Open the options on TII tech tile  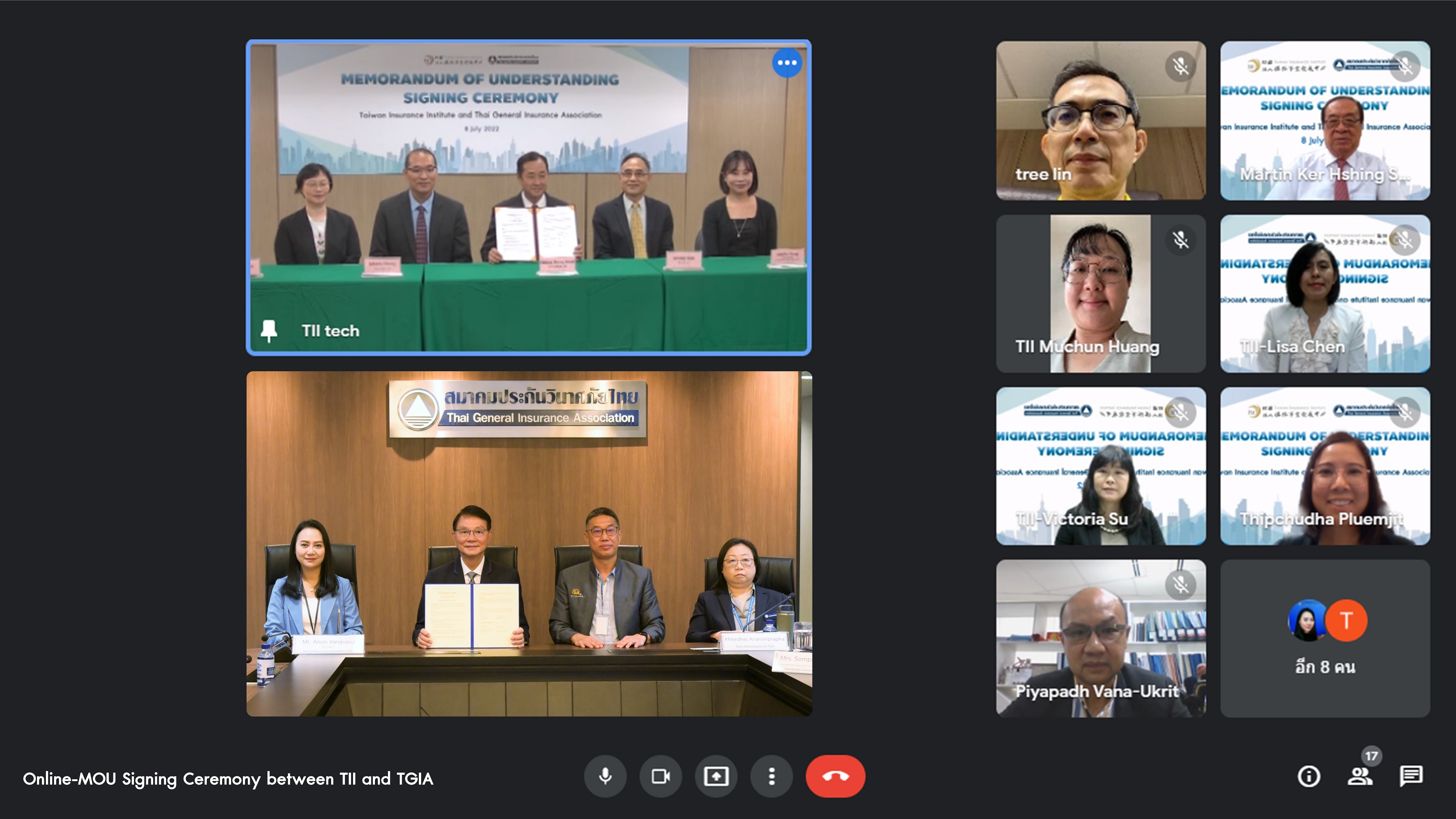point(787,63)
